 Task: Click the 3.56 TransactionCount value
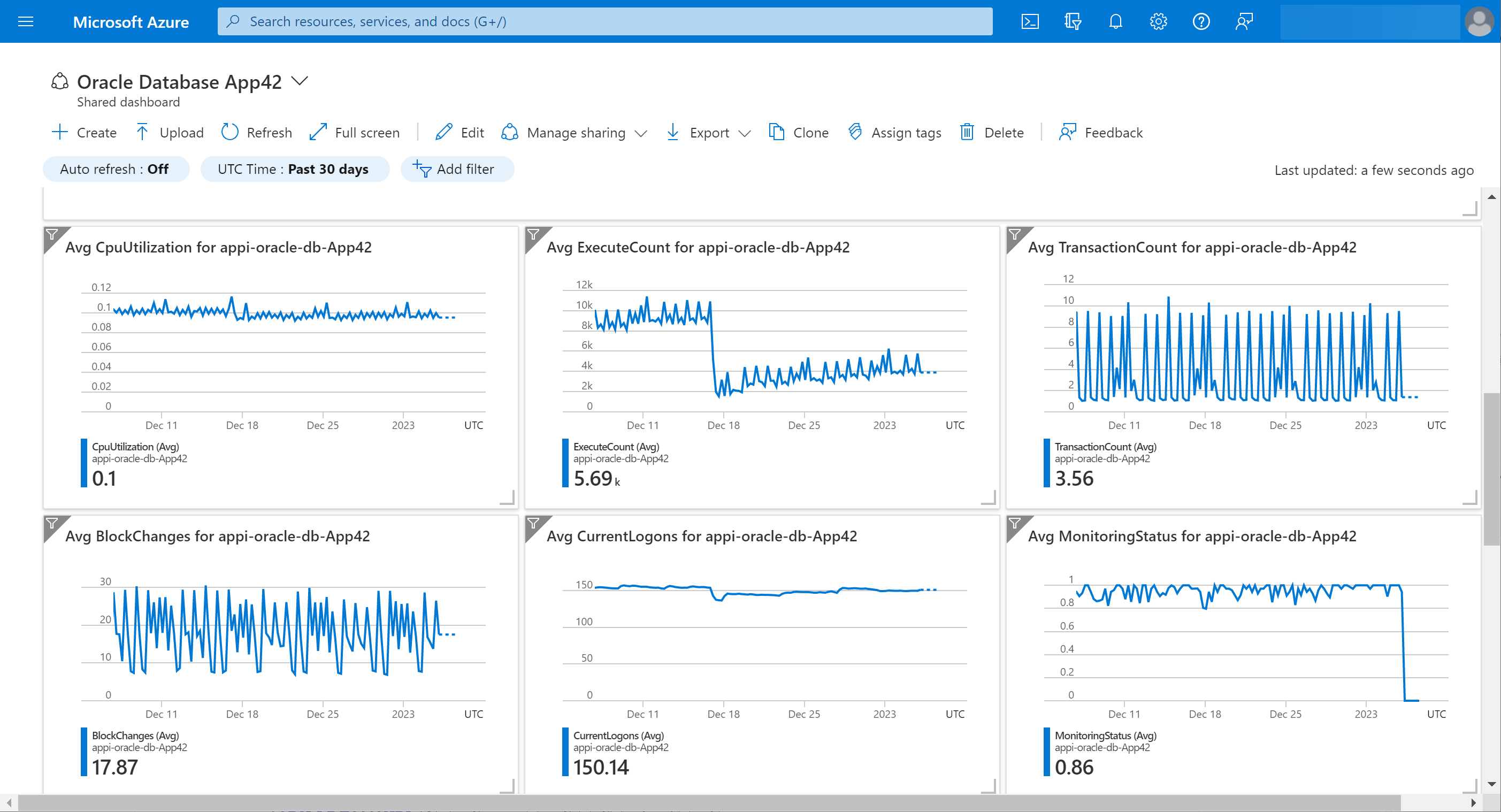1074,478
